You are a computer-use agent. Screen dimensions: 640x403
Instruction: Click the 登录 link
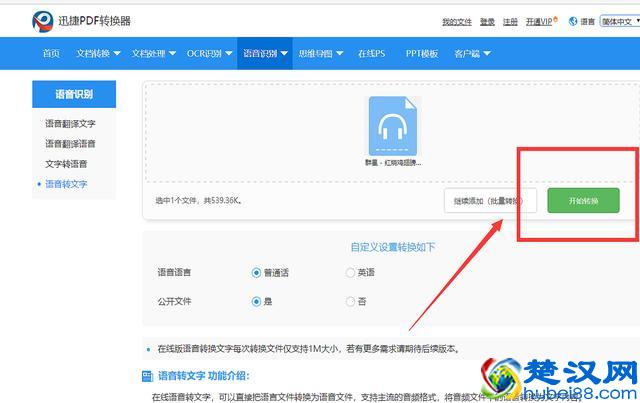click(x=487, y=22)
